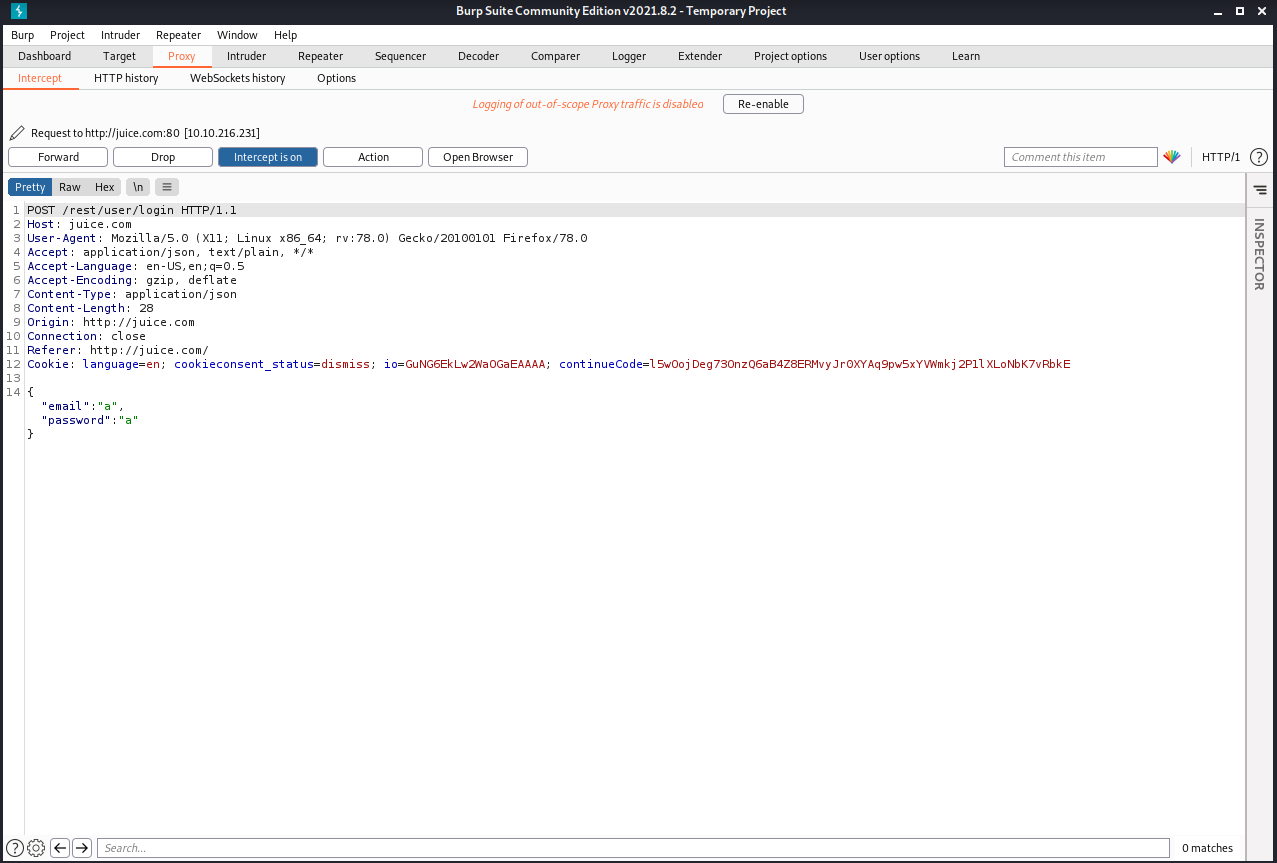Open the hamburger menu in the message editor
1277x863 pixels.
point(167,187)
